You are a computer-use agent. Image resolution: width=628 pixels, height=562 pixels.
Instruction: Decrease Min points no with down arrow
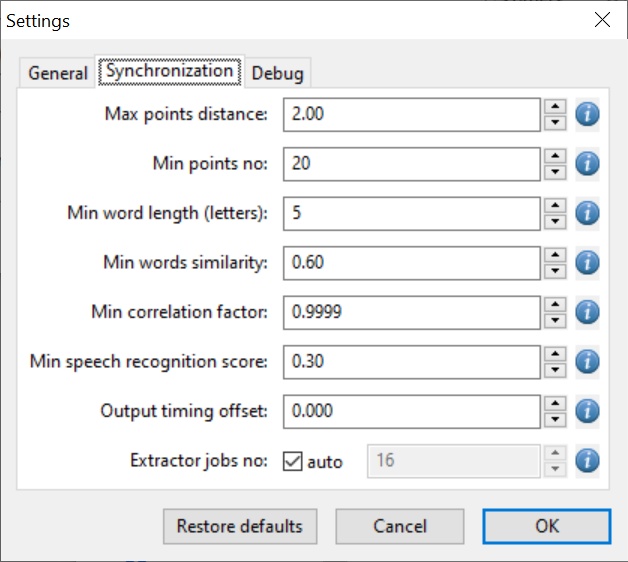click(555, 172)
